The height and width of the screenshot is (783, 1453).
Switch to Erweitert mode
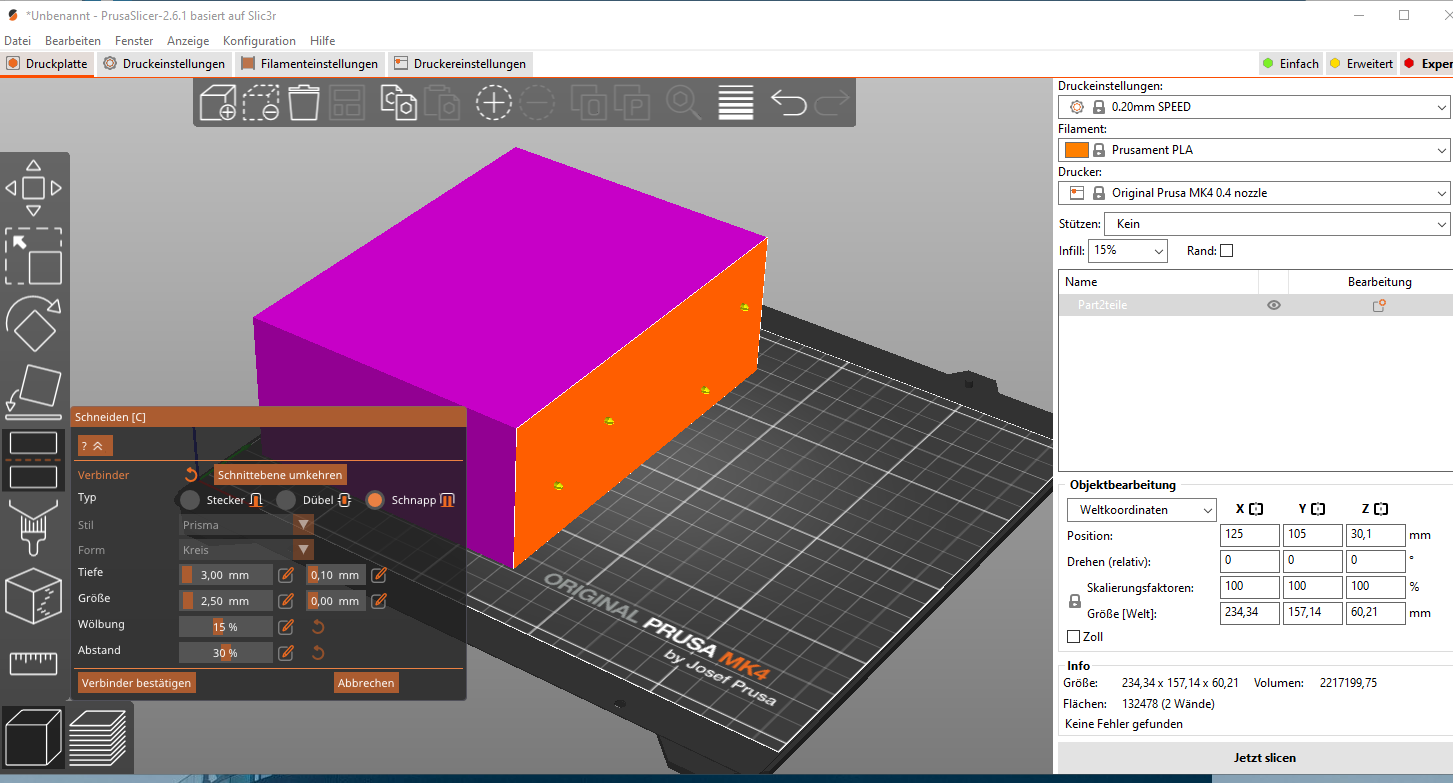pos(1360,64)
